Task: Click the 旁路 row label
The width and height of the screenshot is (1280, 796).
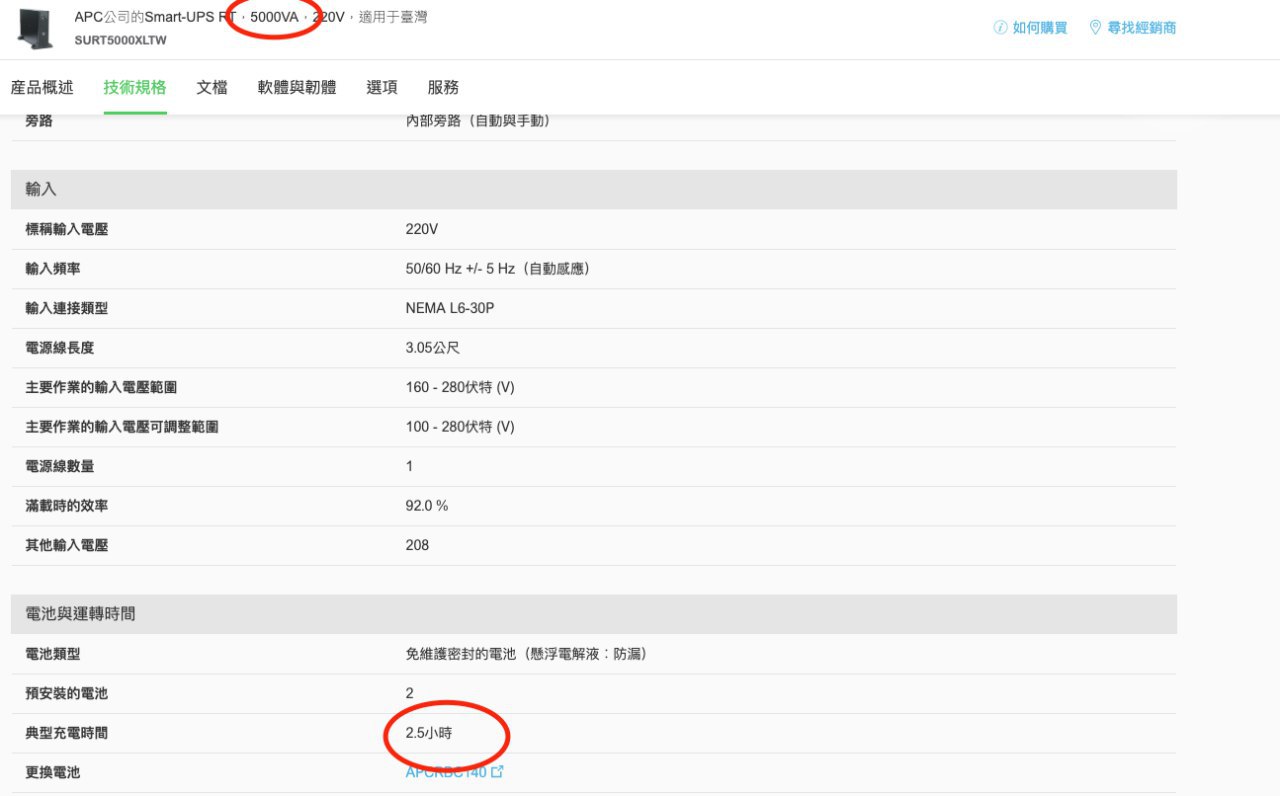Action: coord(39,121)
